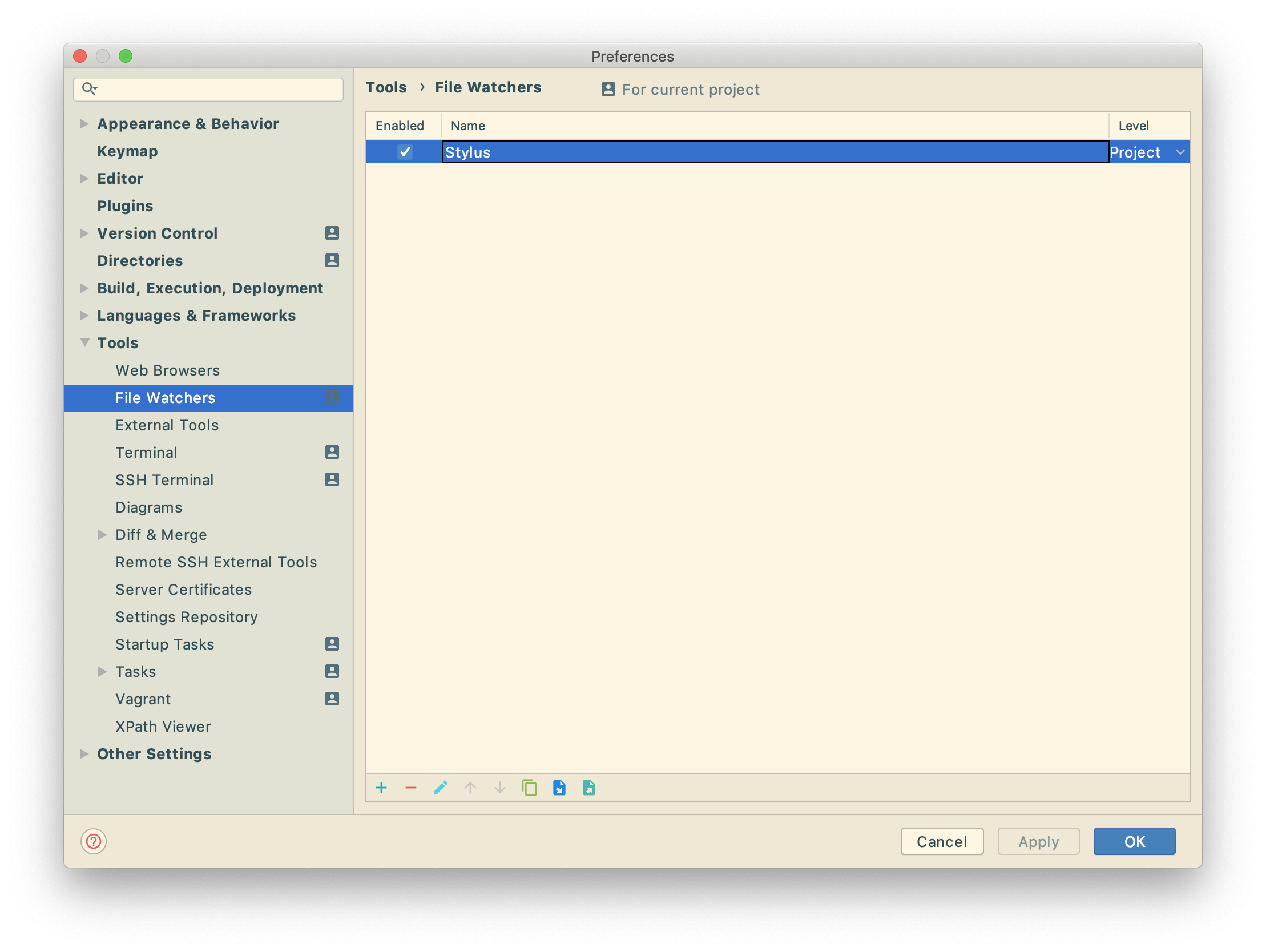Confirm with the OK button
The width and height of the screenshot is (1266, 952).
coord(1134,841)
